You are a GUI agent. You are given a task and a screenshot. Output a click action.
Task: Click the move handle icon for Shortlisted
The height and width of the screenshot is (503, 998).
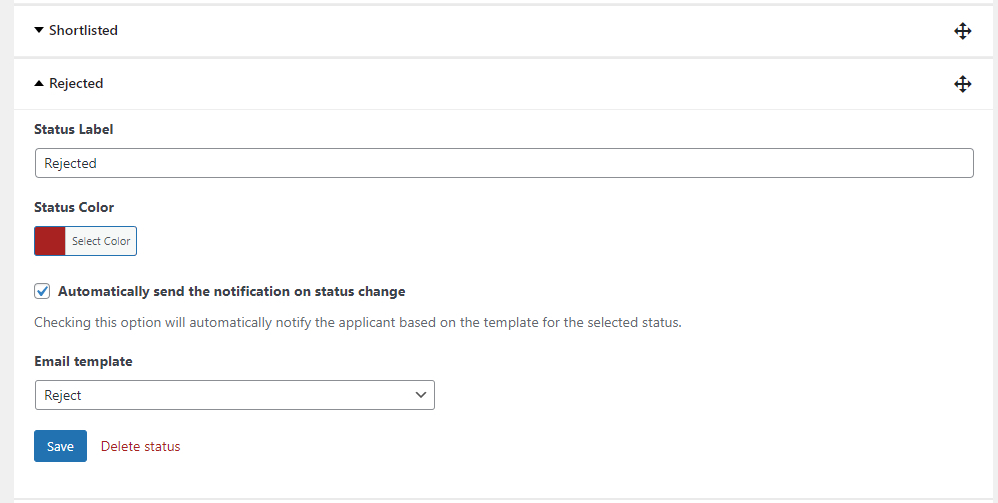coord(962,31)
